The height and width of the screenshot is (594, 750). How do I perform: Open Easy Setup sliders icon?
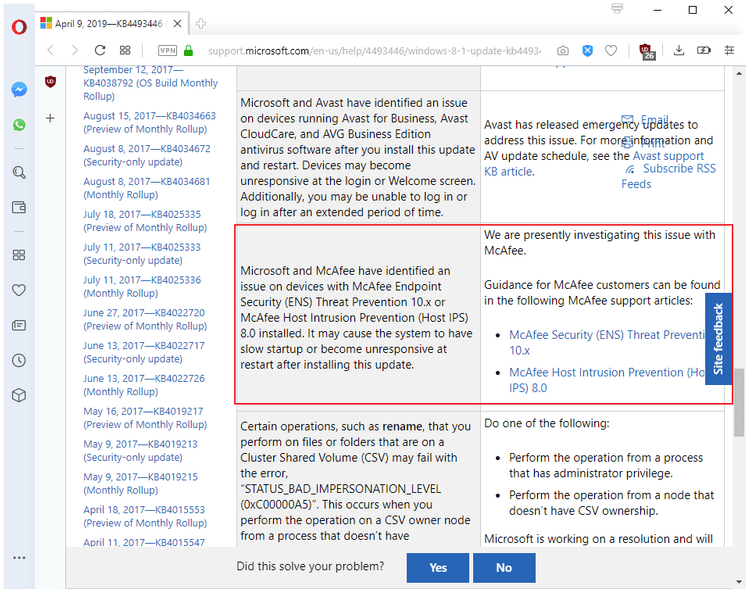(x=729, y=50)
